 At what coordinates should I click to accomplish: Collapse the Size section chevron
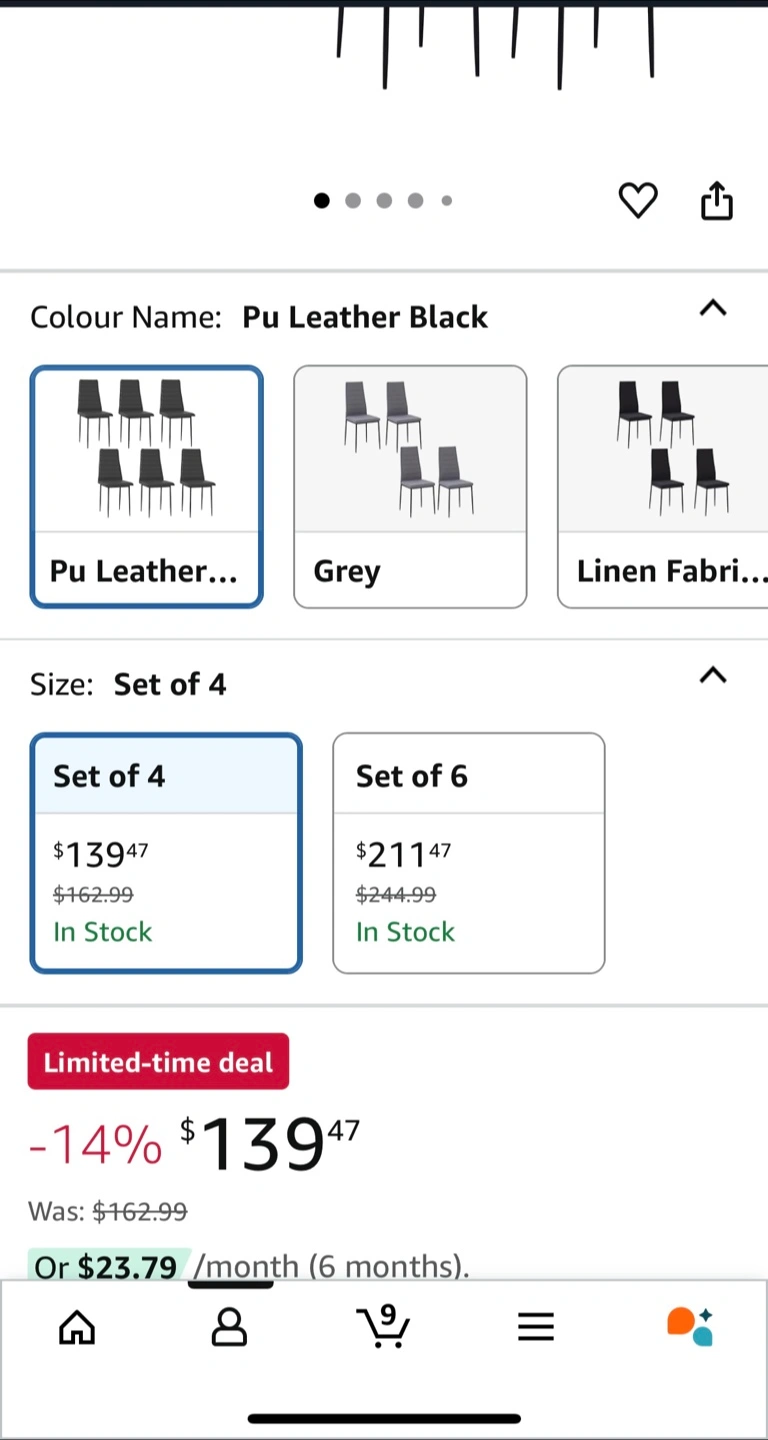pos(713,676)
